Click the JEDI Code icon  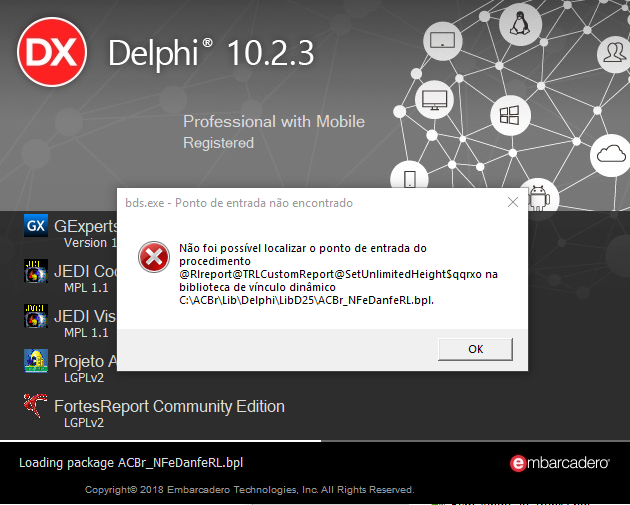point(36,271)
